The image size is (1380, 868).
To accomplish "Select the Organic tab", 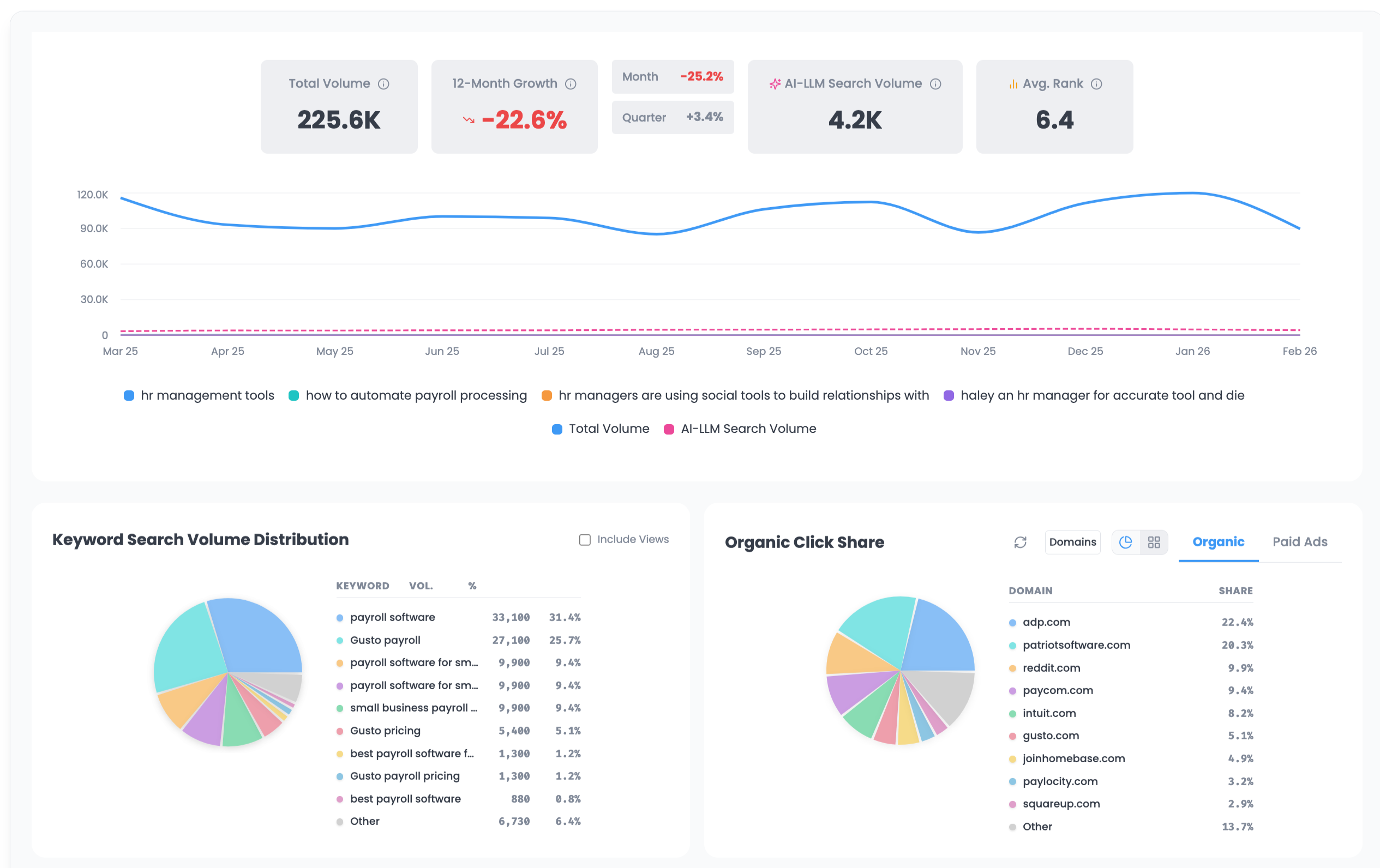I will pos(1218,542).
